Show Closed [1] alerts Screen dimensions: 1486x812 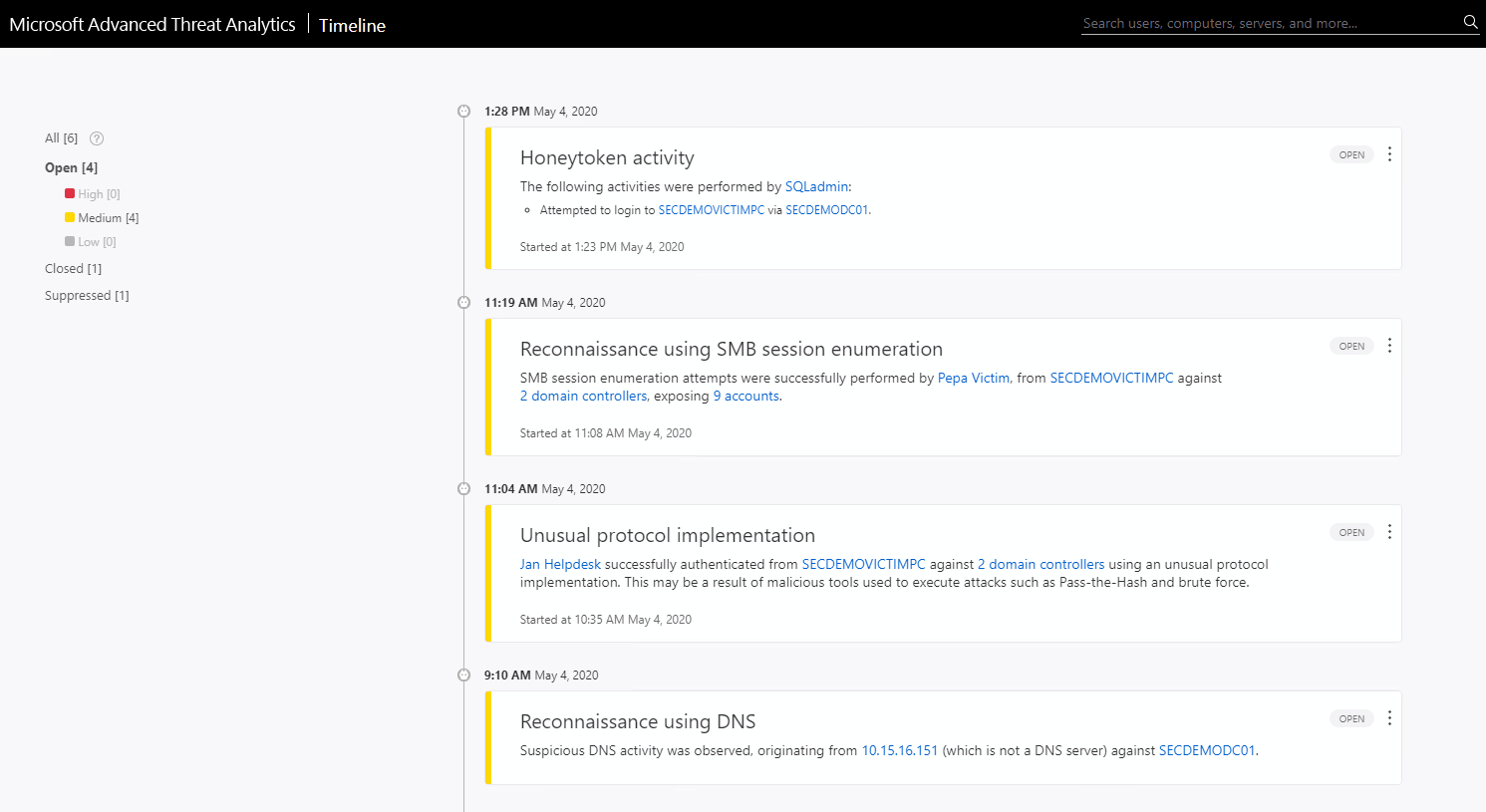pos(73,269)
